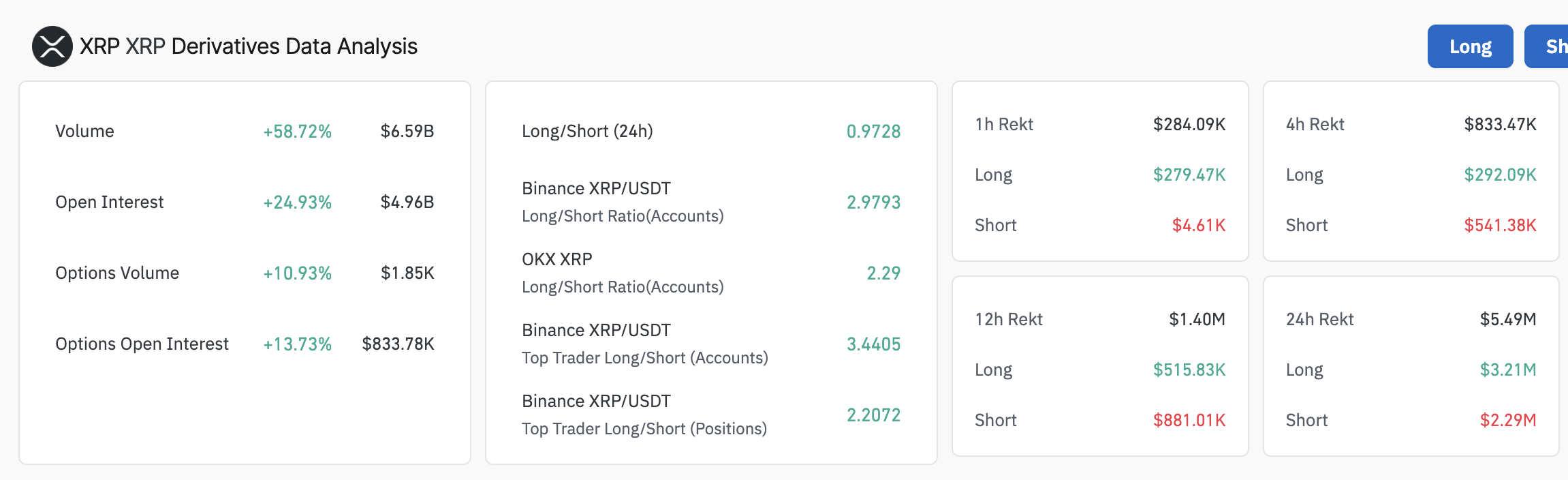Click the 4h Rekt card title

coord(1315,125)
